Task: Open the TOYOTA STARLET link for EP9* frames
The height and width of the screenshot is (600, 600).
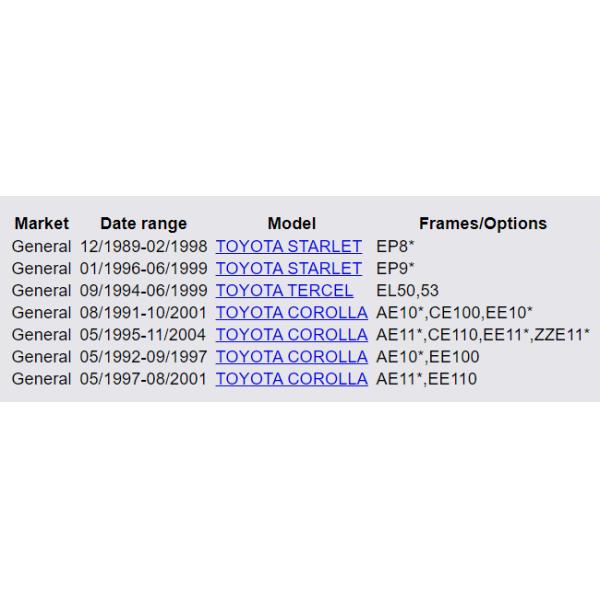Action: coord(288,268)
